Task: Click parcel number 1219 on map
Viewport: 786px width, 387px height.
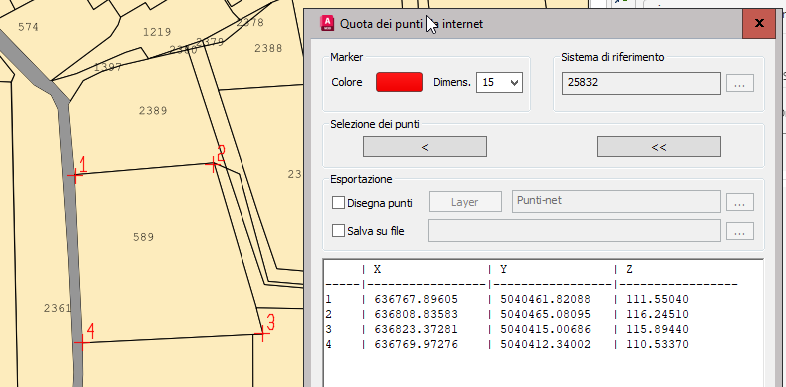Action: click(157, 33)
